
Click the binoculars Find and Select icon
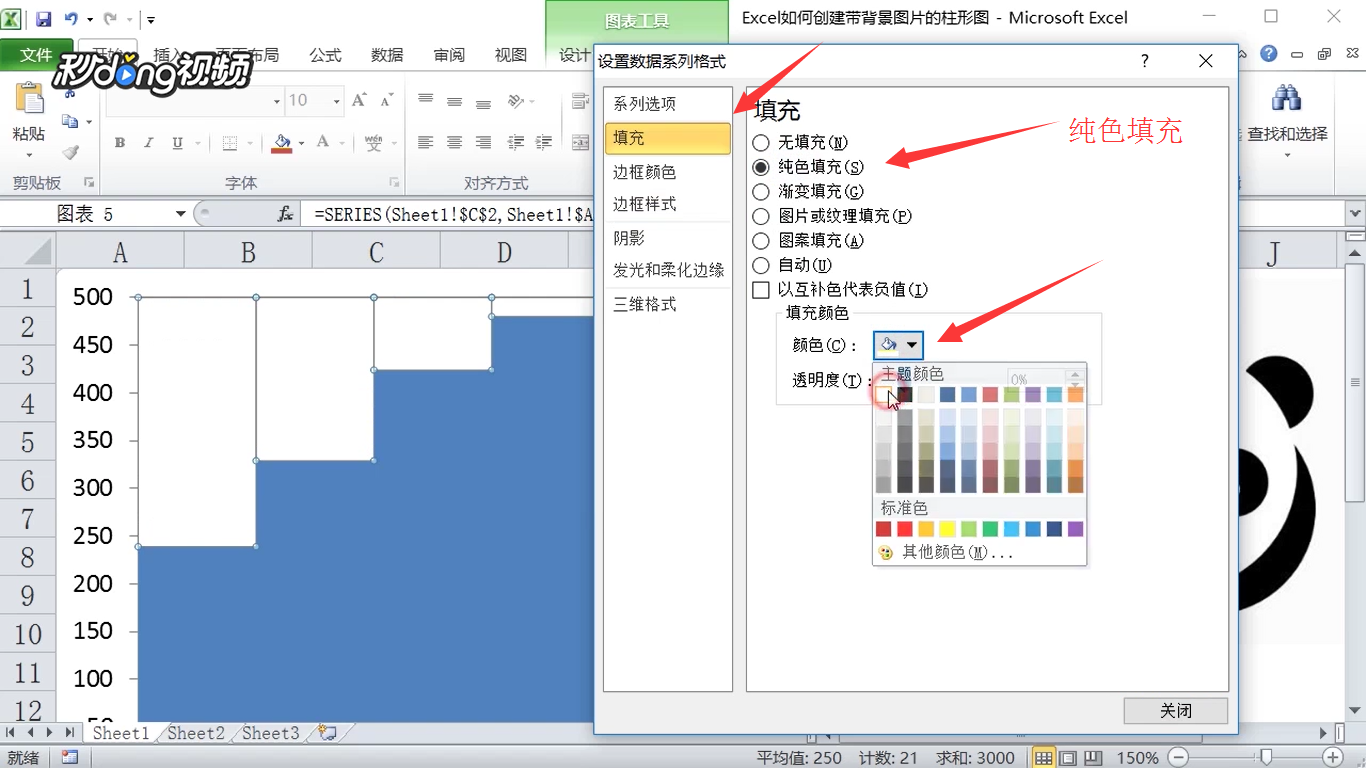click(1286, 98)
